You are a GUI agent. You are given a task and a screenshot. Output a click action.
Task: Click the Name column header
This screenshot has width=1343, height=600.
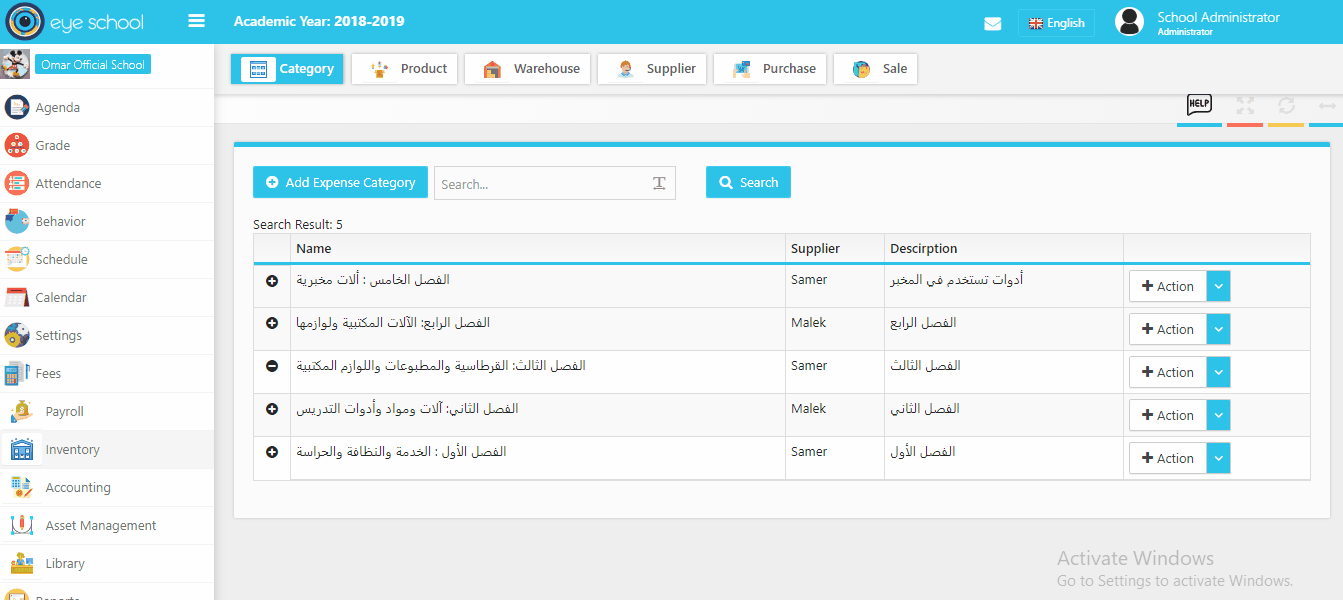click(x=314, y=249)
